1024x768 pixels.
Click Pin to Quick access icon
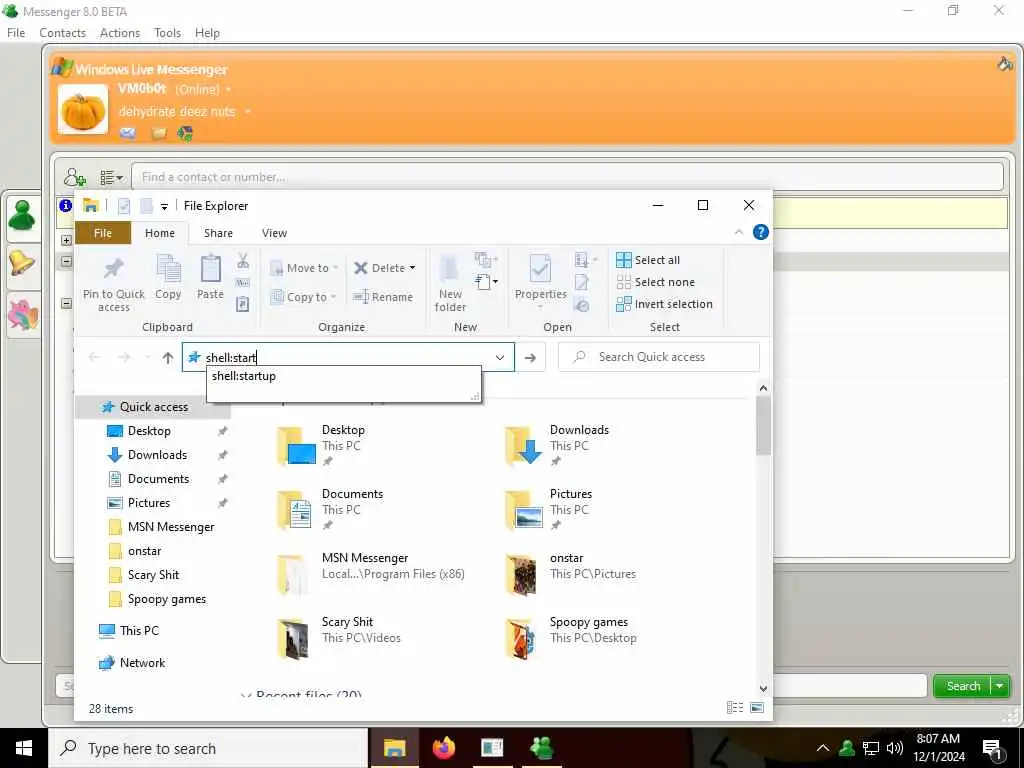[x=114, y=268]
